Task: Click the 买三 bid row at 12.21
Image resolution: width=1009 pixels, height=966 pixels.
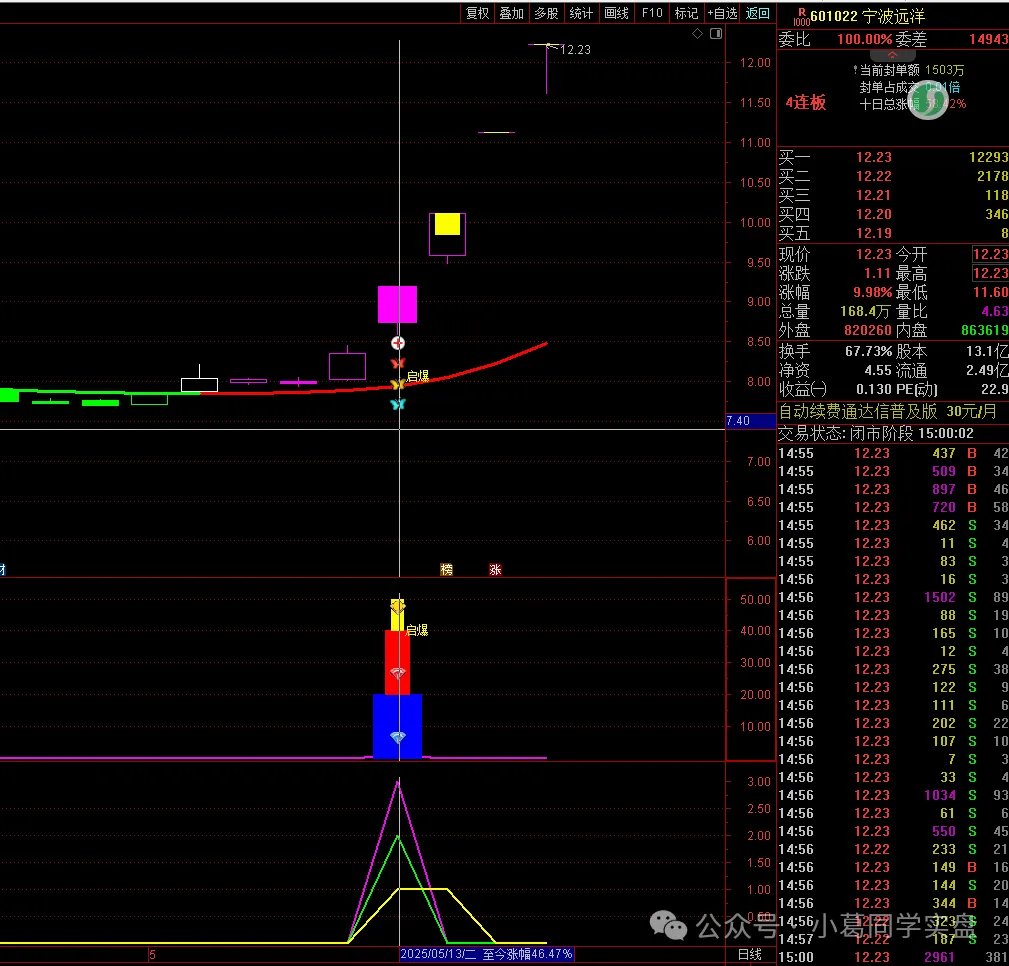Action: [x=893, y=195]
